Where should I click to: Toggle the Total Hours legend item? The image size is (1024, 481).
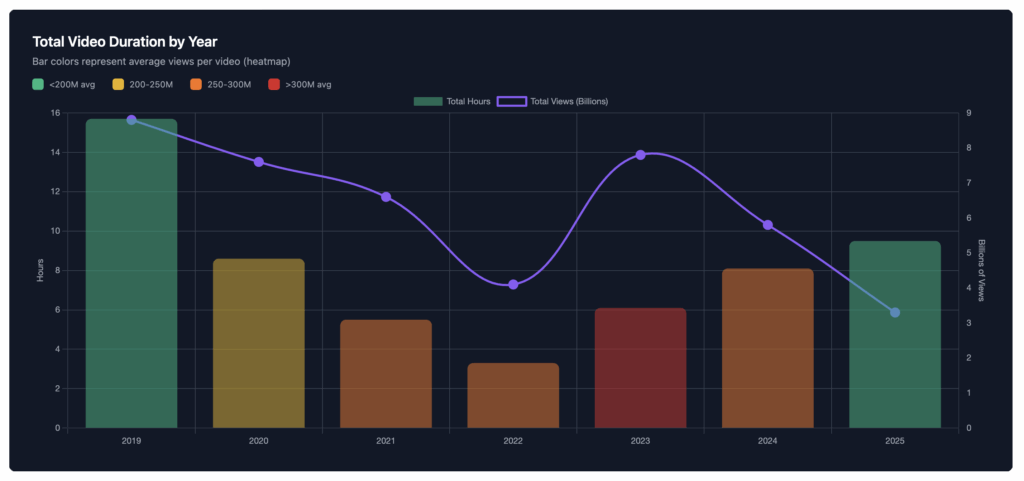[451, 102]
